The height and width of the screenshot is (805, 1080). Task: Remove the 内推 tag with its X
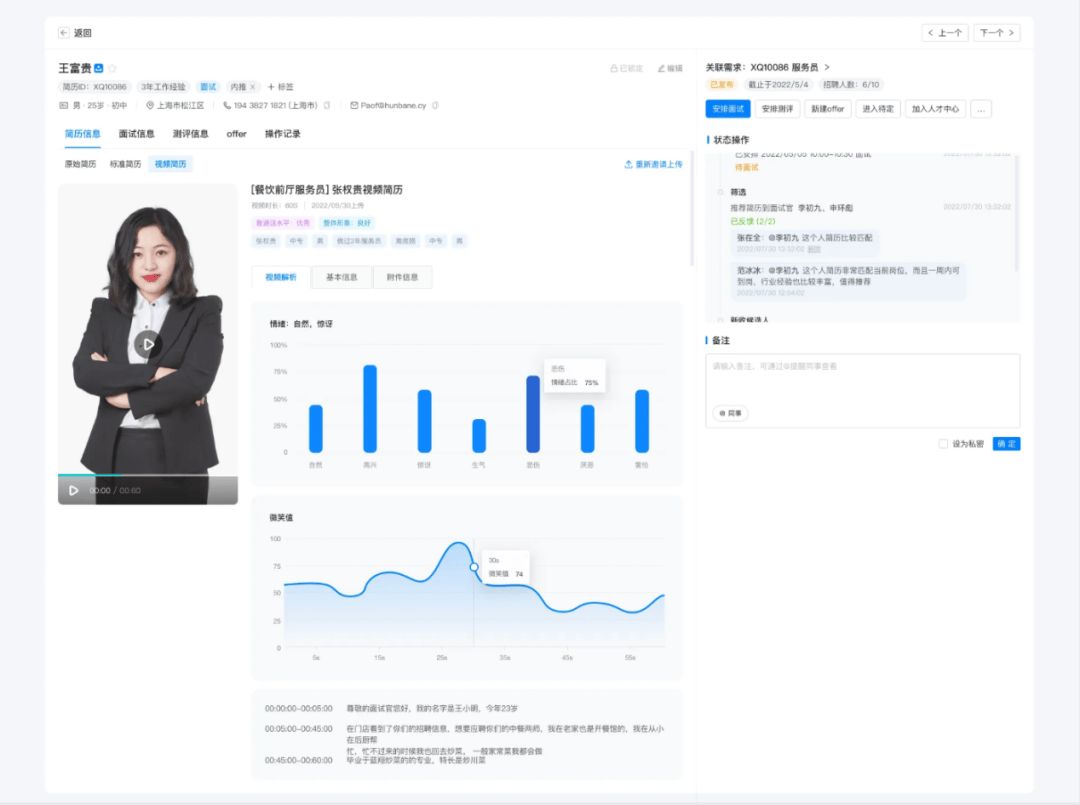pos(252,87)
